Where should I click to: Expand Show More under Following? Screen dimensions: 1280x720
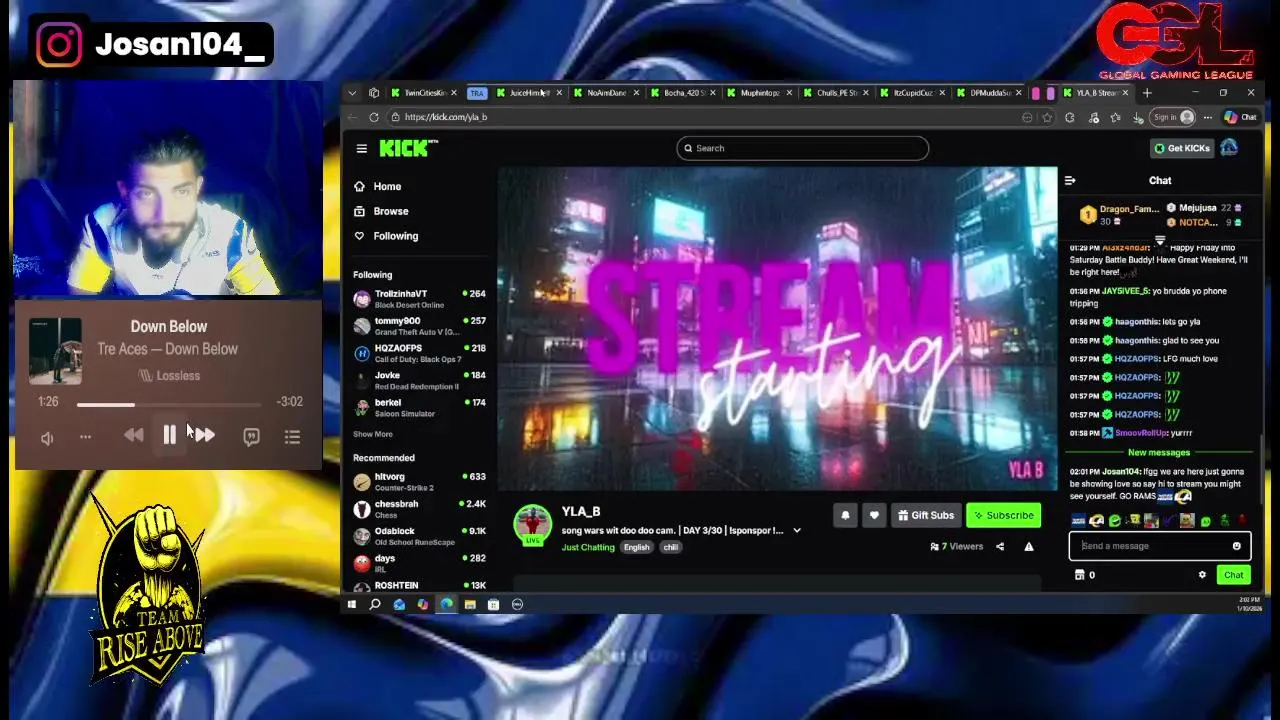point(372,434)
